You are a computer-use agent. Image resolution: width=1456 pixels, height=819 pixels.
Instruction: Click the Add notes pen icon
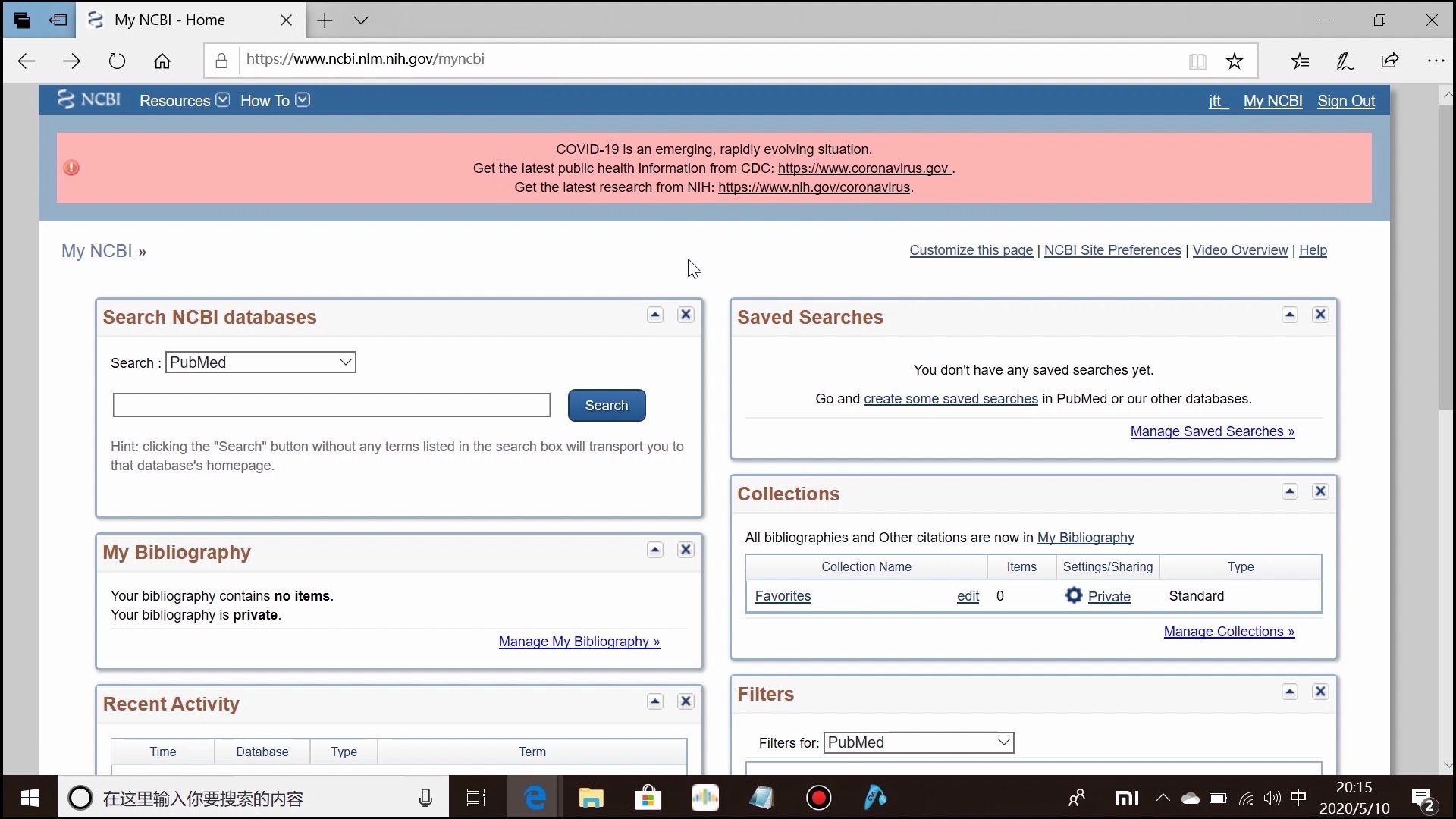pyautogui.click(x=1345, y=61)
